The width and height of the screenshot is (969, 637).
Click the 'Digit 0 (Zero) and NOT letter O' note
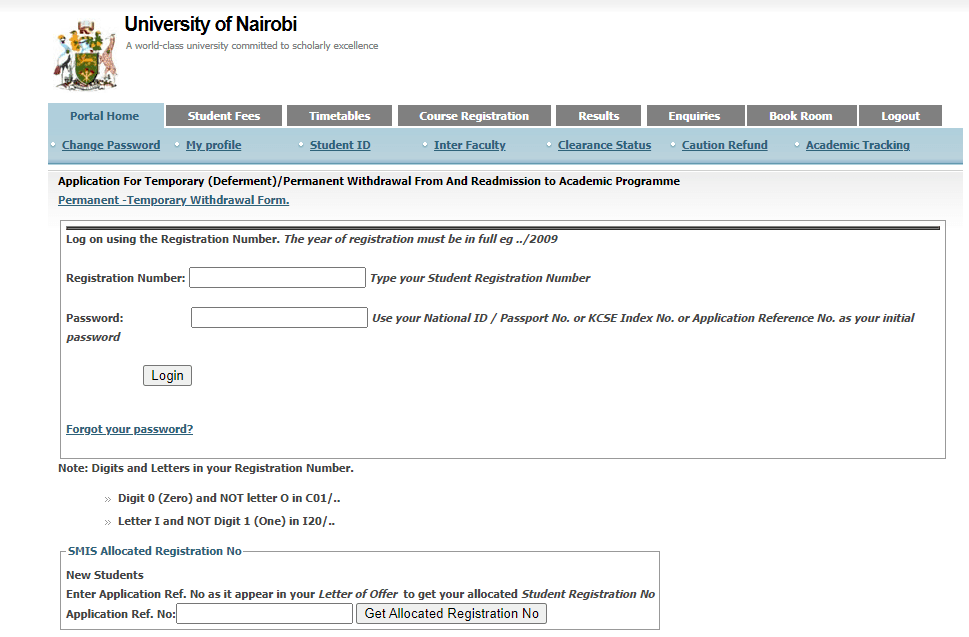229,498
